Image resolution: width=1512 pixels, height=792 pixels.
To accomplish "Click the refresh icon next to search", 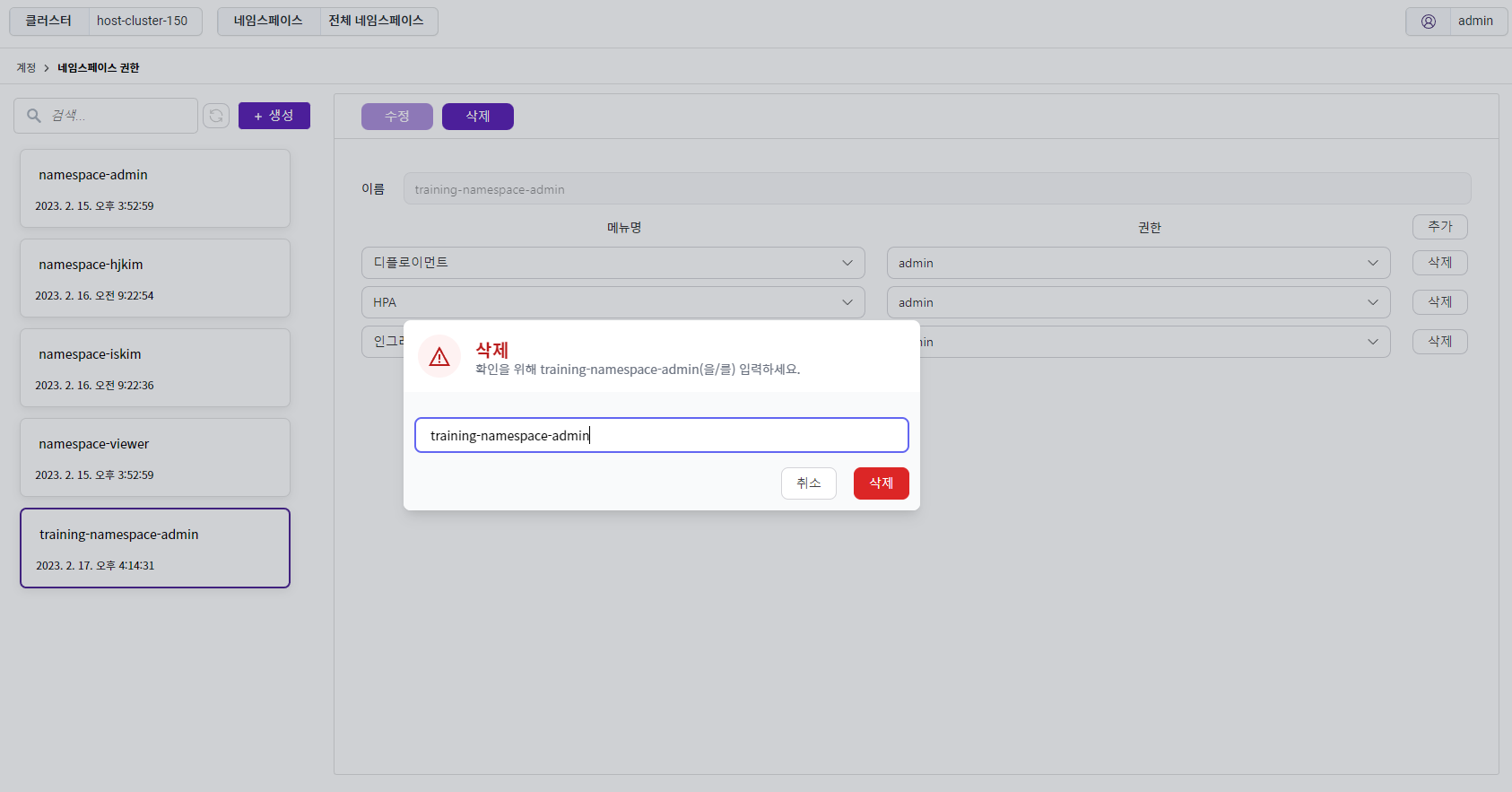I will pyautogui.click(x=216, y=116).
